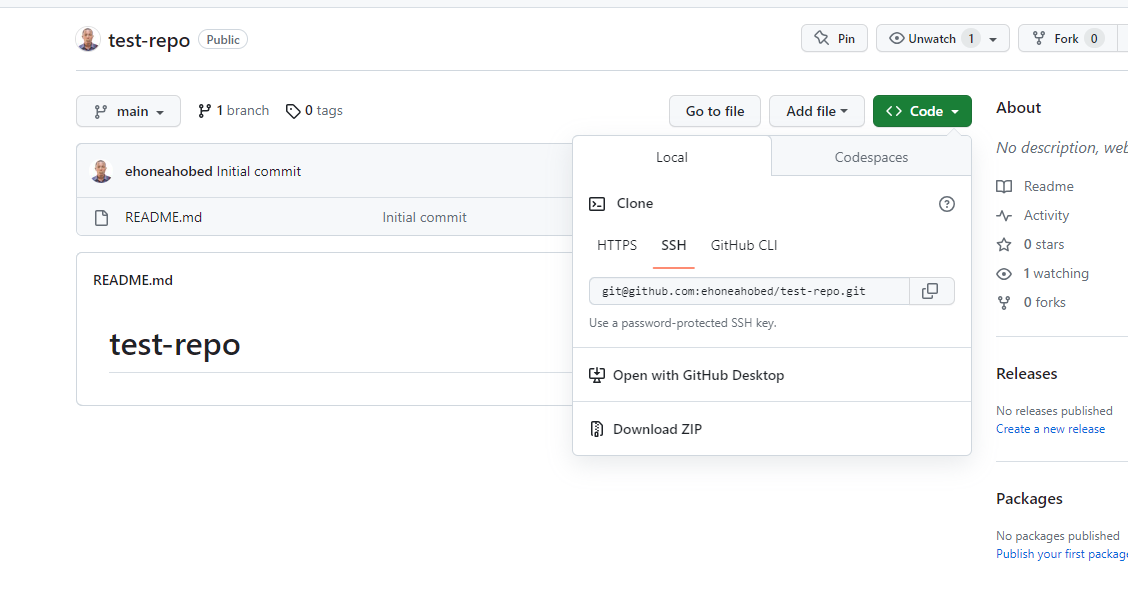Select the GitHub CLI clone tab
The image size is (1128, 598).
tap(744, 245)
